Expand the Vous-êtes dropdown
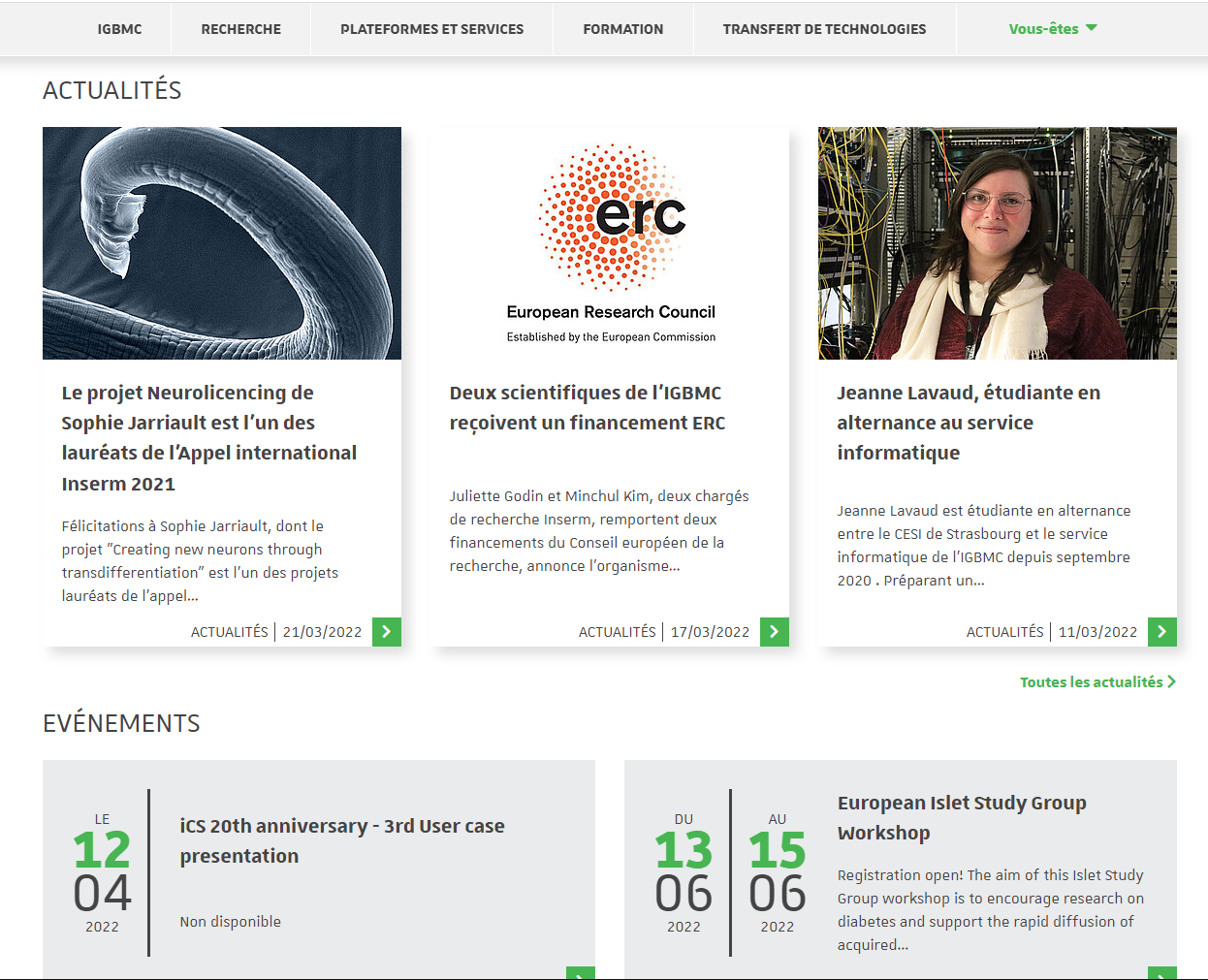Viewport: 1208px width, 980px height. tap(1053, 29)
